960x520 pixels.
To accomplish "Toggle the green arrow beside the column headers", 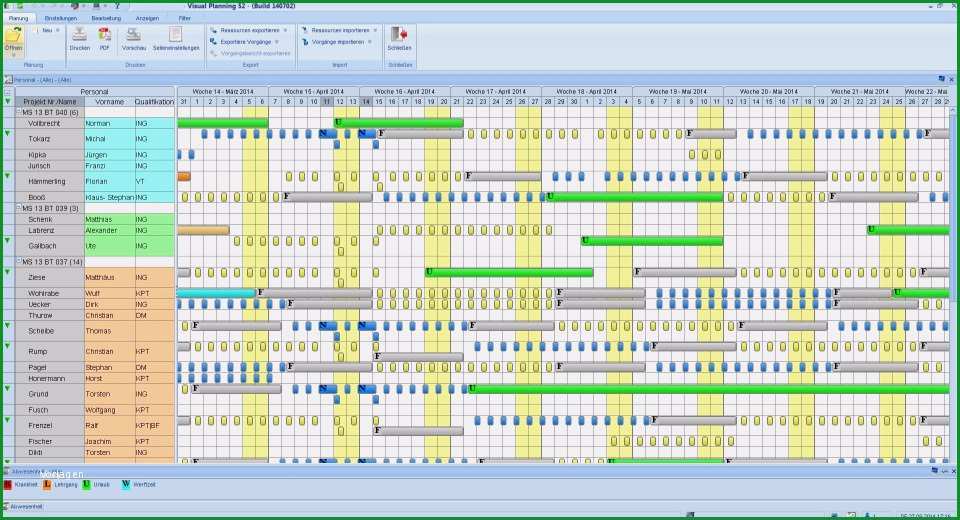I will coord(7,102).
